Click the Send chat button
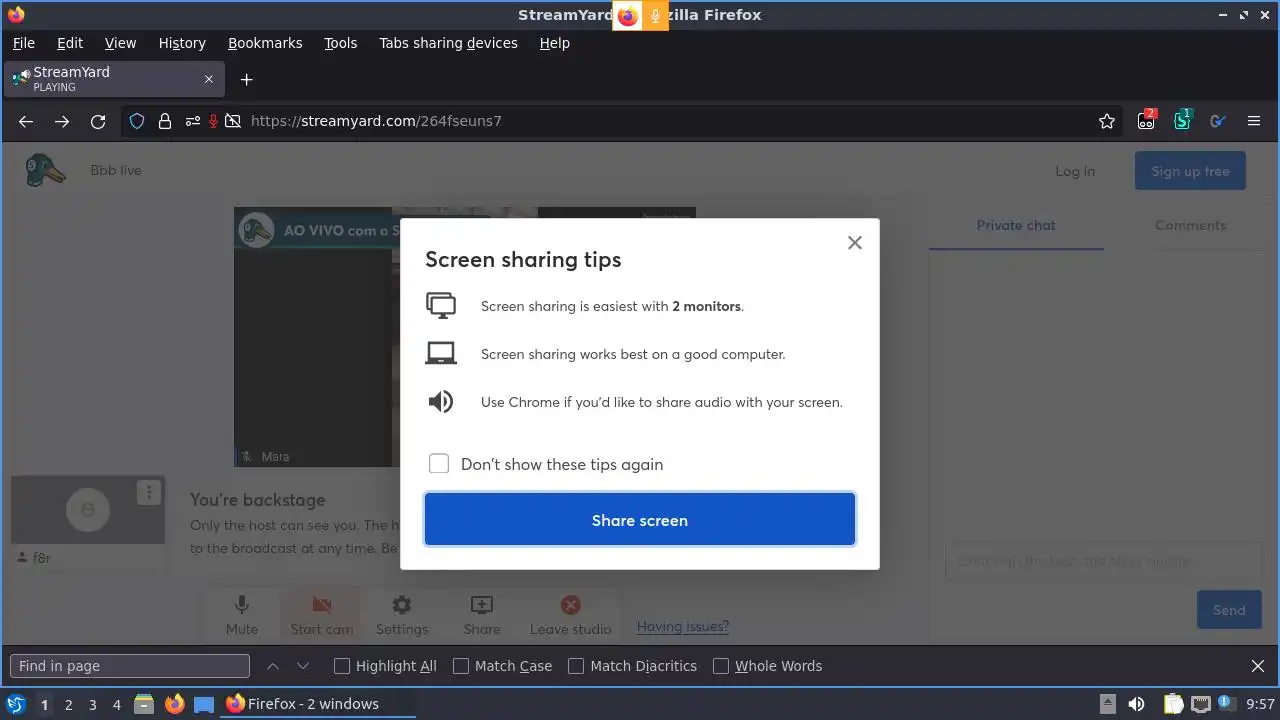 coord(1229,609)
